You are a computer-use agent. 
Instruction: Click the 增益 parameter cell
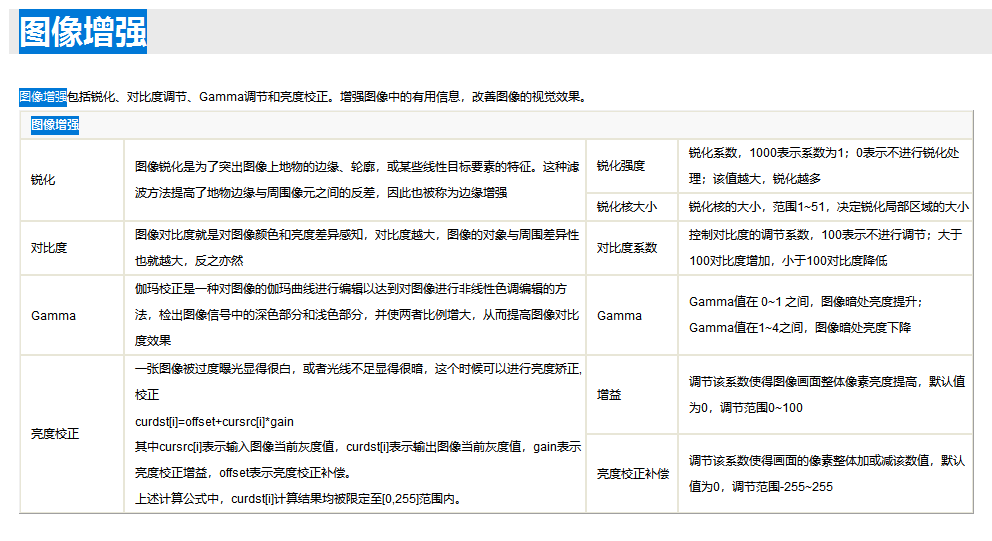(609, 395)
